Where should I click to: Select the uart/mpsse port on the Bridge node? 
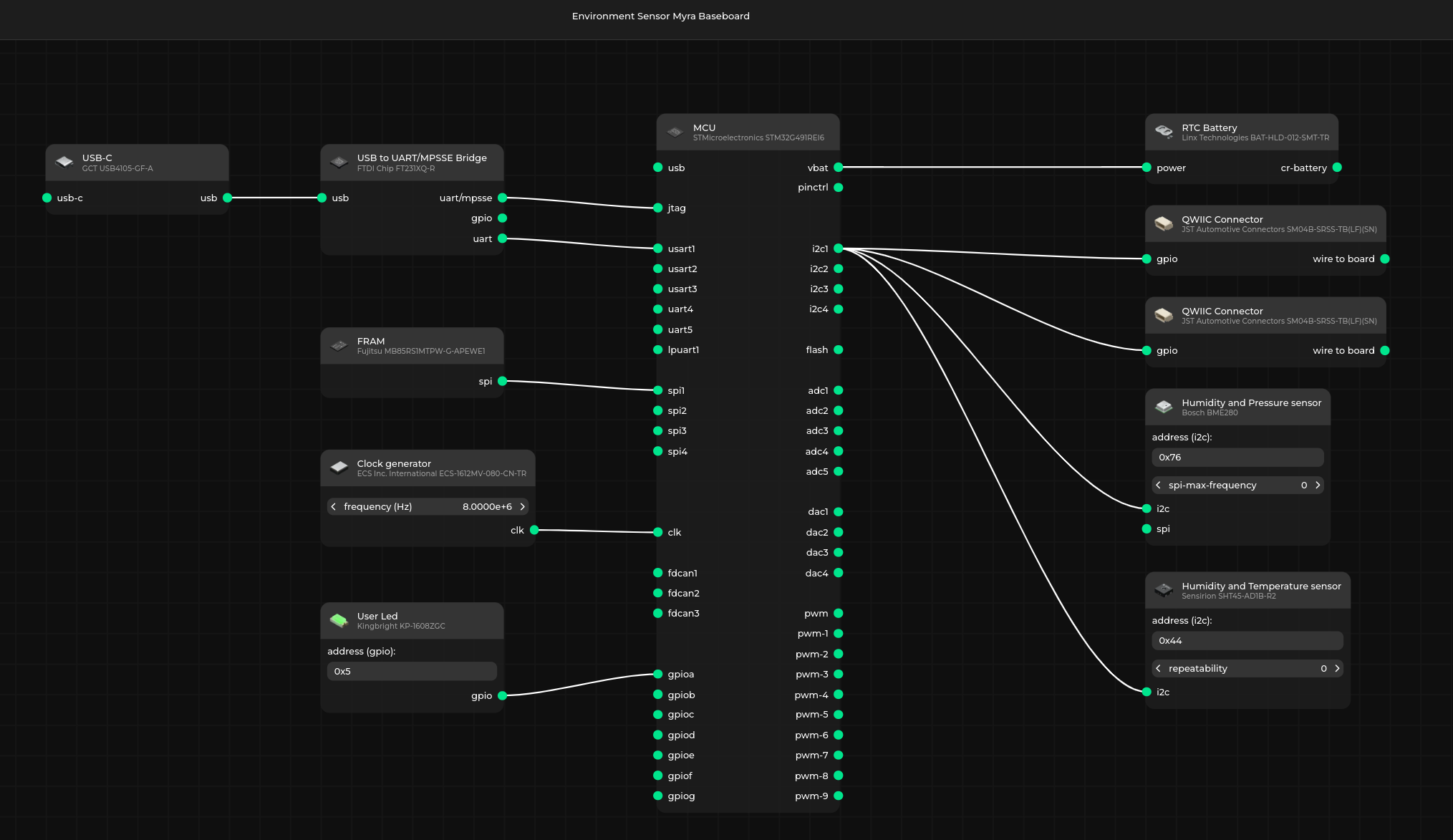pyautogui.click(x=503, y=198)
